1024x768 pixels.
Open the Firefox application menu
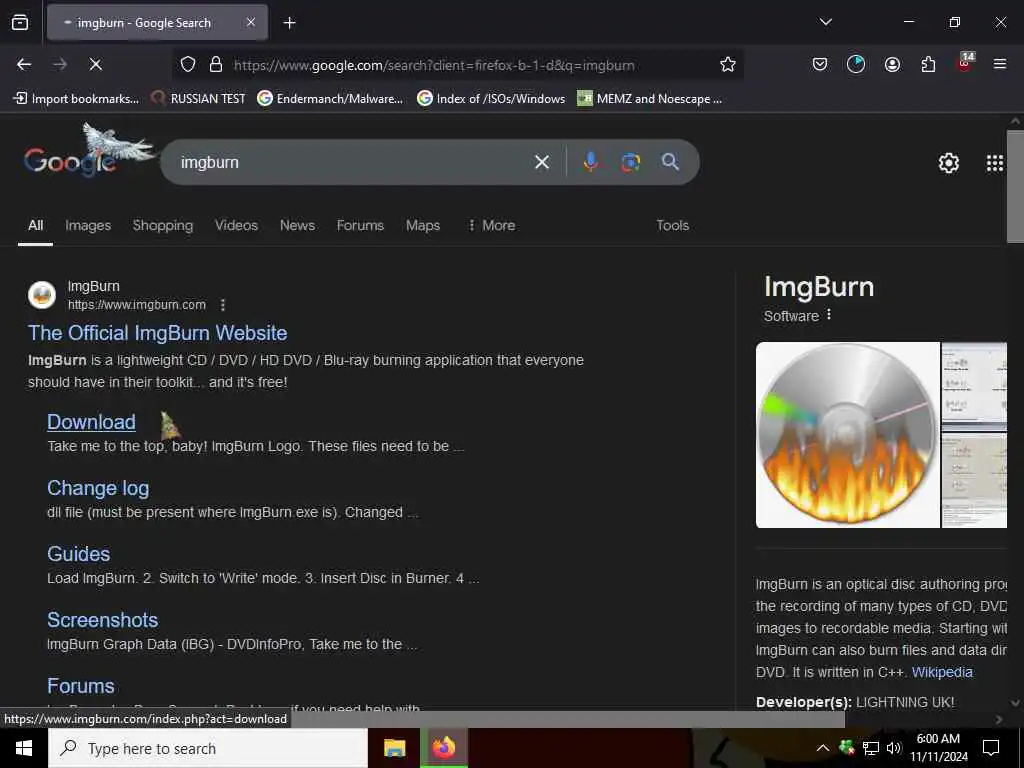pos(999,64)
